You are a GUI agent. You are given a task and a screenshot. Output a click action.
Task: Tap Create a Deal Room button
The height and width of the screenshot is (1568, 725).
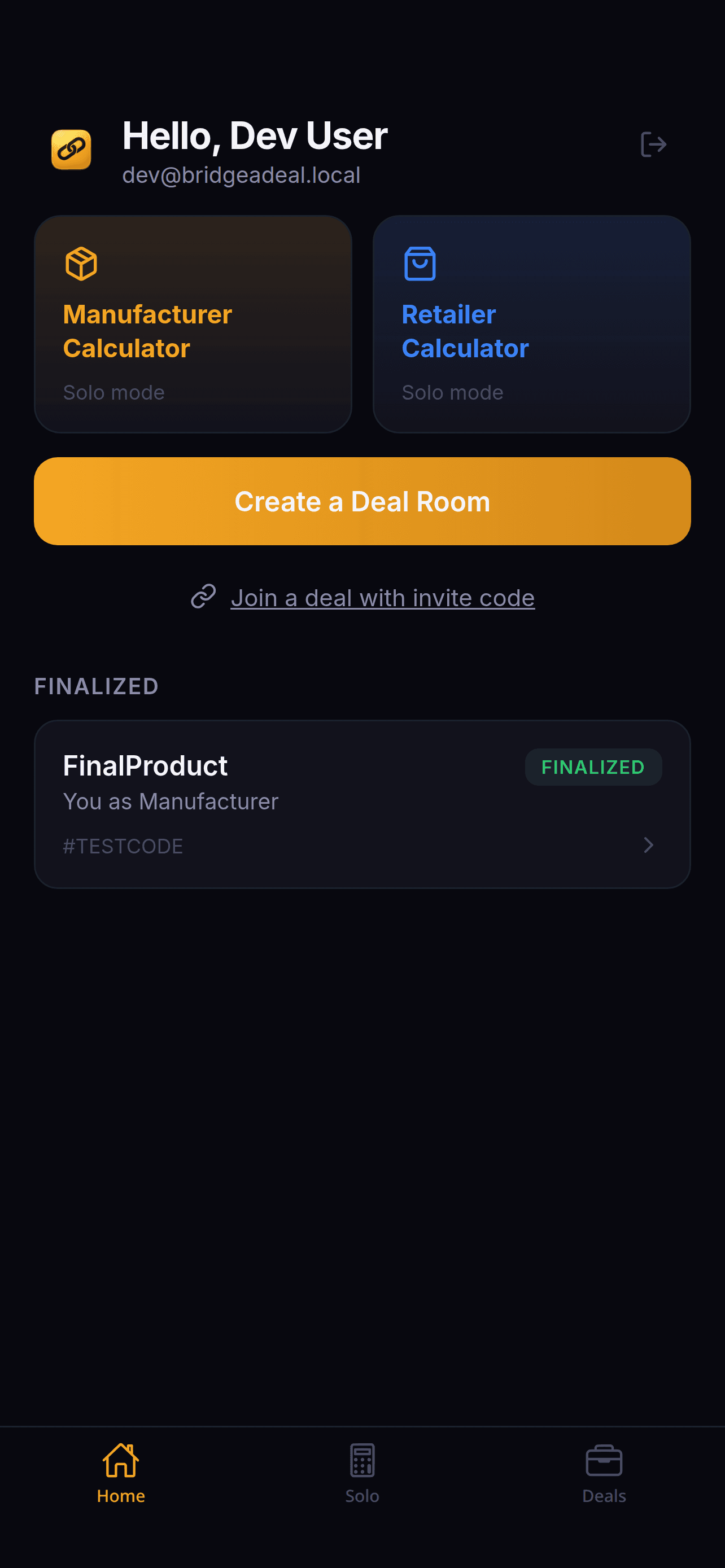tap(362, 500)
